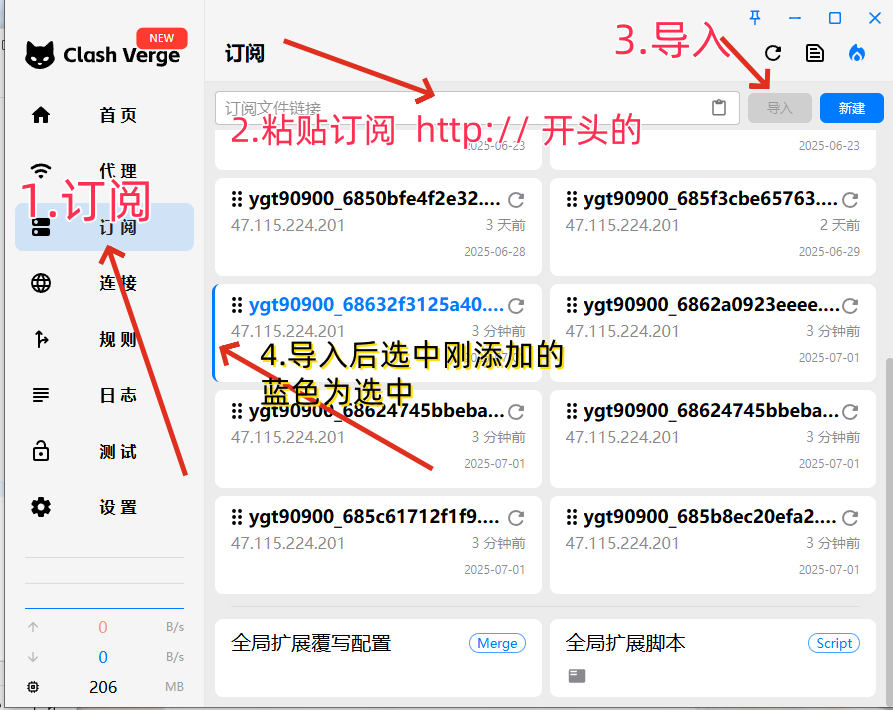Click the 导入 import button

[x=779, y=108]
